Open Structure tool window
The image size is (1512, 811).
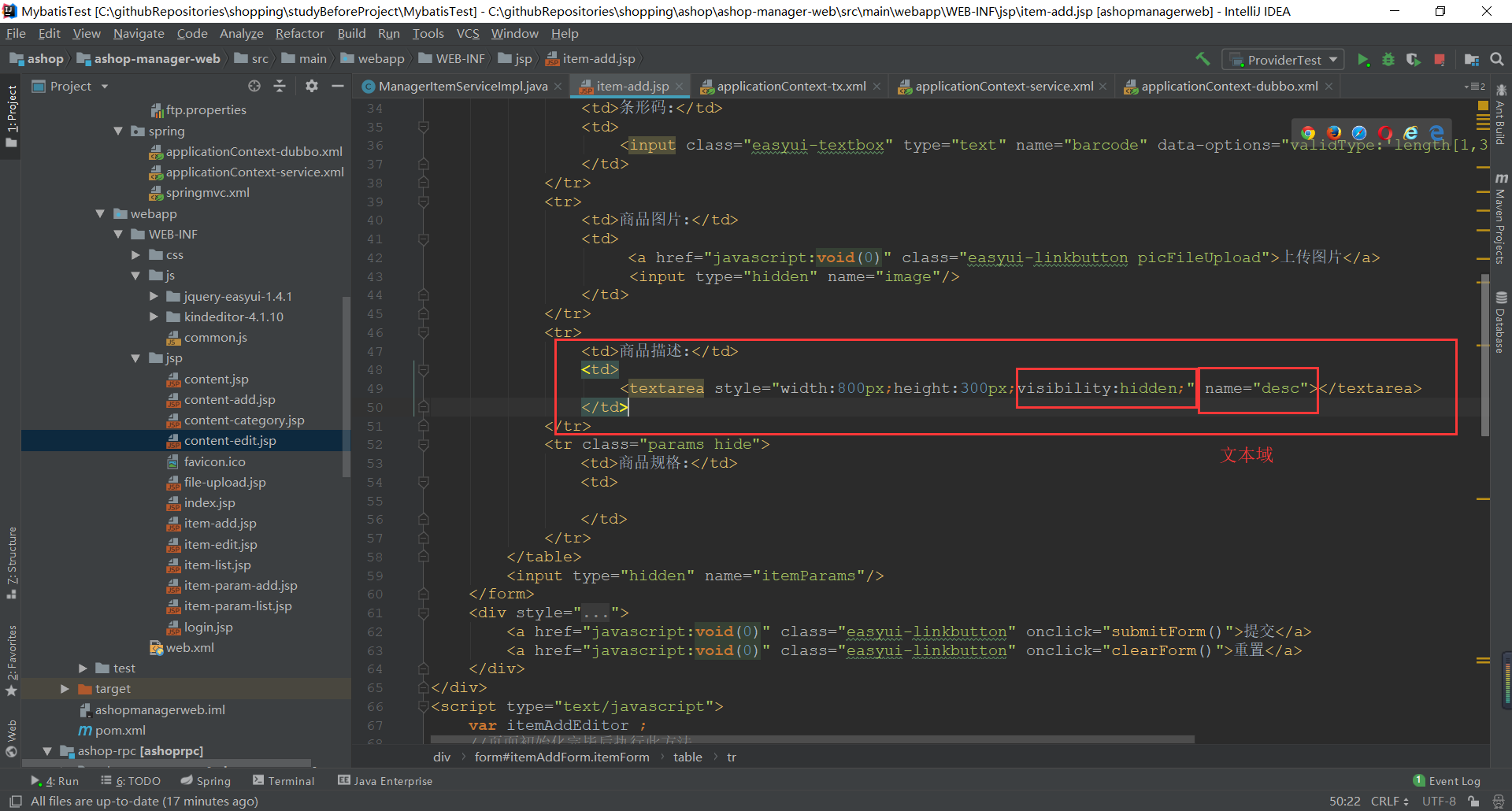point(12,562)
